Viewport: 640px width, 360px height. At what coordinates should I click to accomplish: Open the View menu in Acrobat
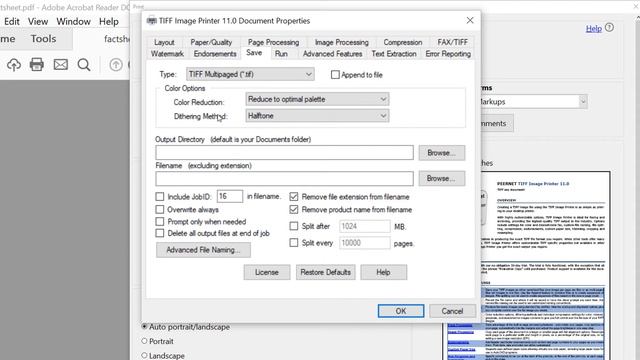click(38, 21)
